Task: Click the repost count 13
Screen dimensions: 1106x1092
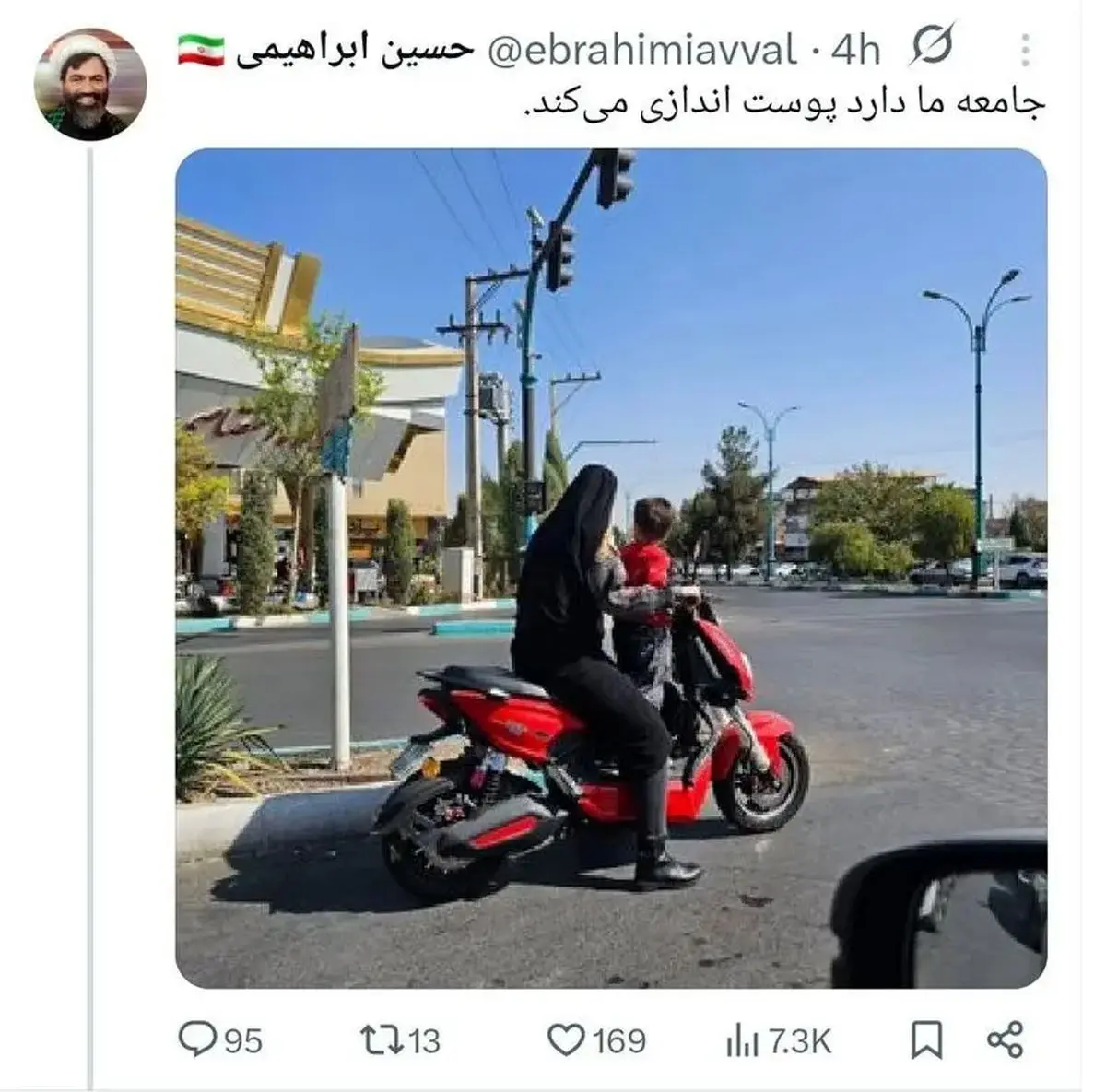Action: pyautogui.click(x=424, y=1041)
